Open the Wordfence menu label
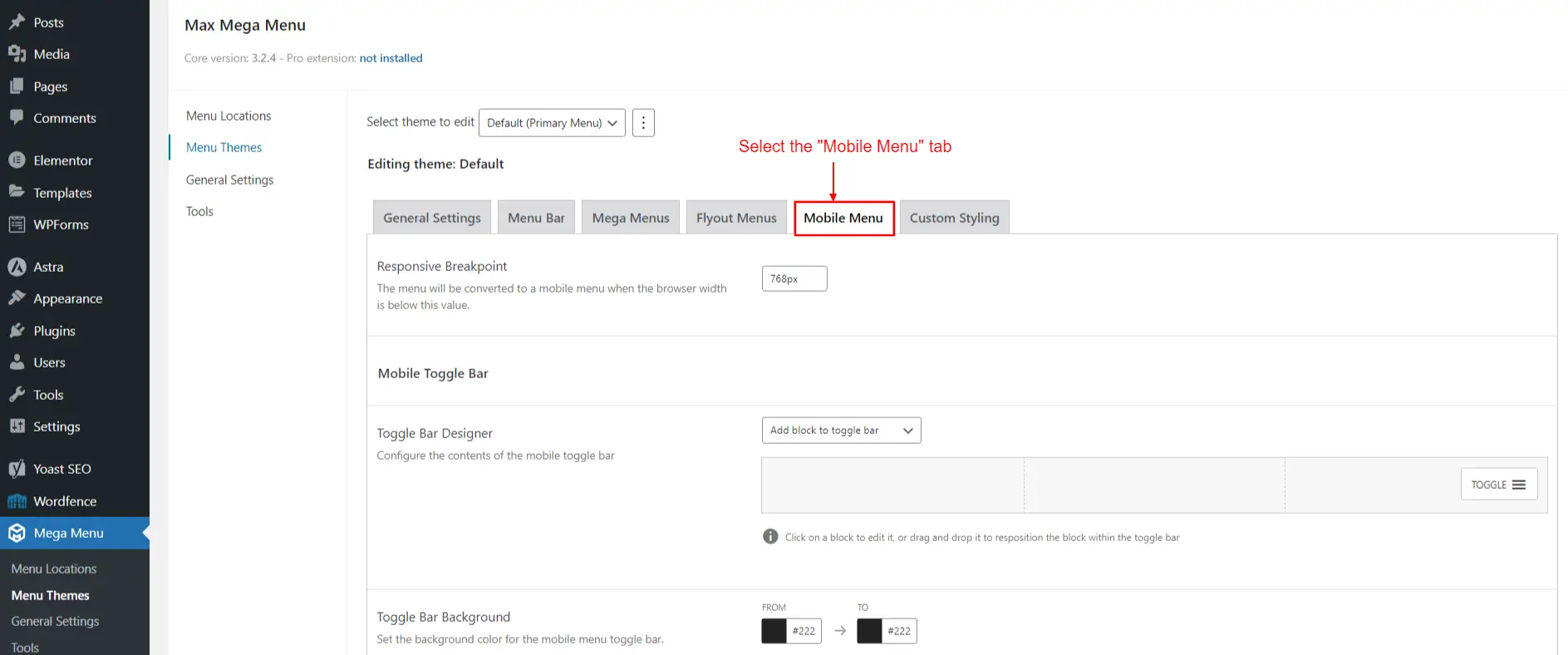The height and width of the screenshot is (655, 1568). click(x=65, y=501)
